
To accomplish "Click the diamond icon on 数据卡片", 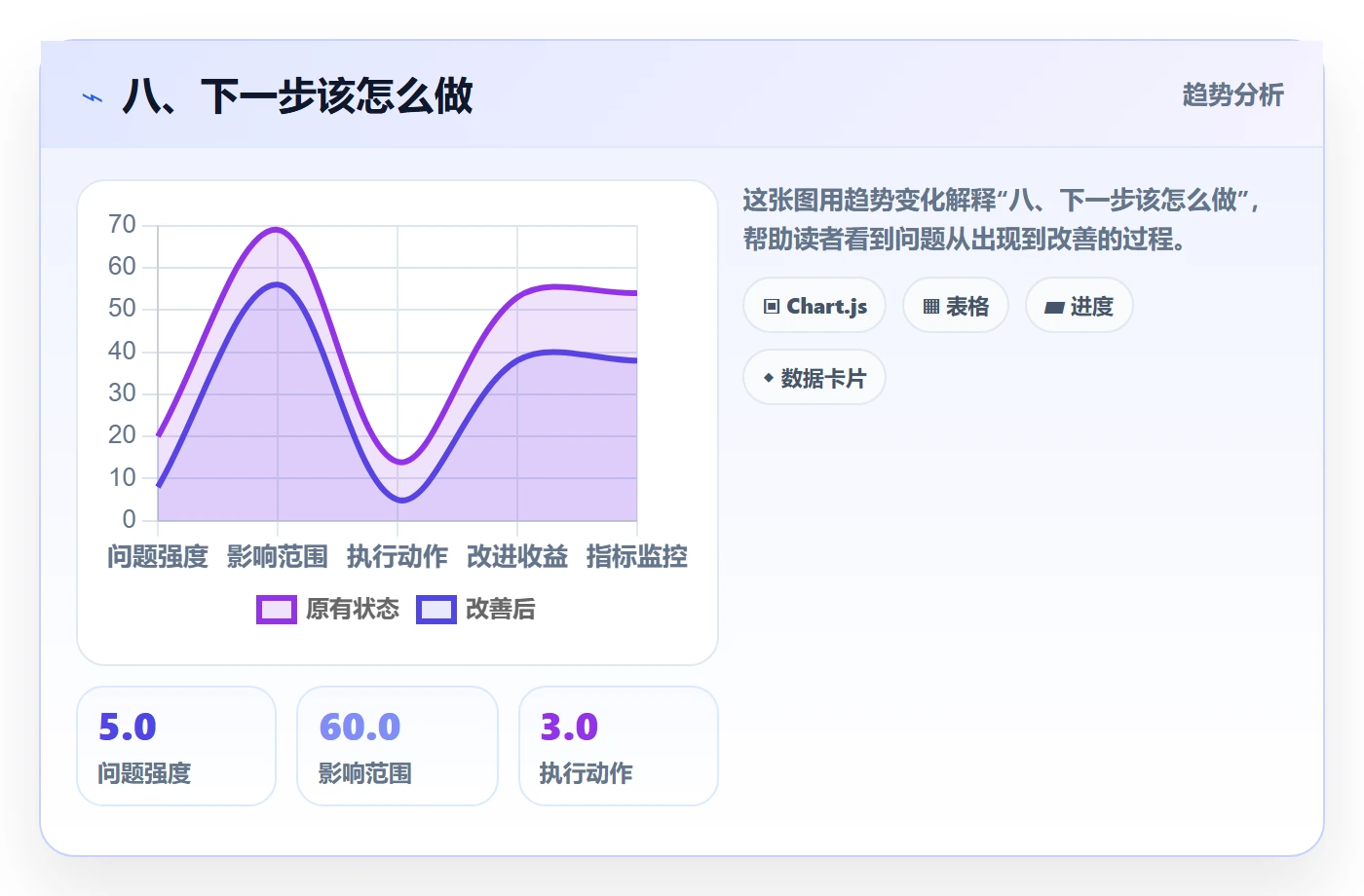I will 769,378.
